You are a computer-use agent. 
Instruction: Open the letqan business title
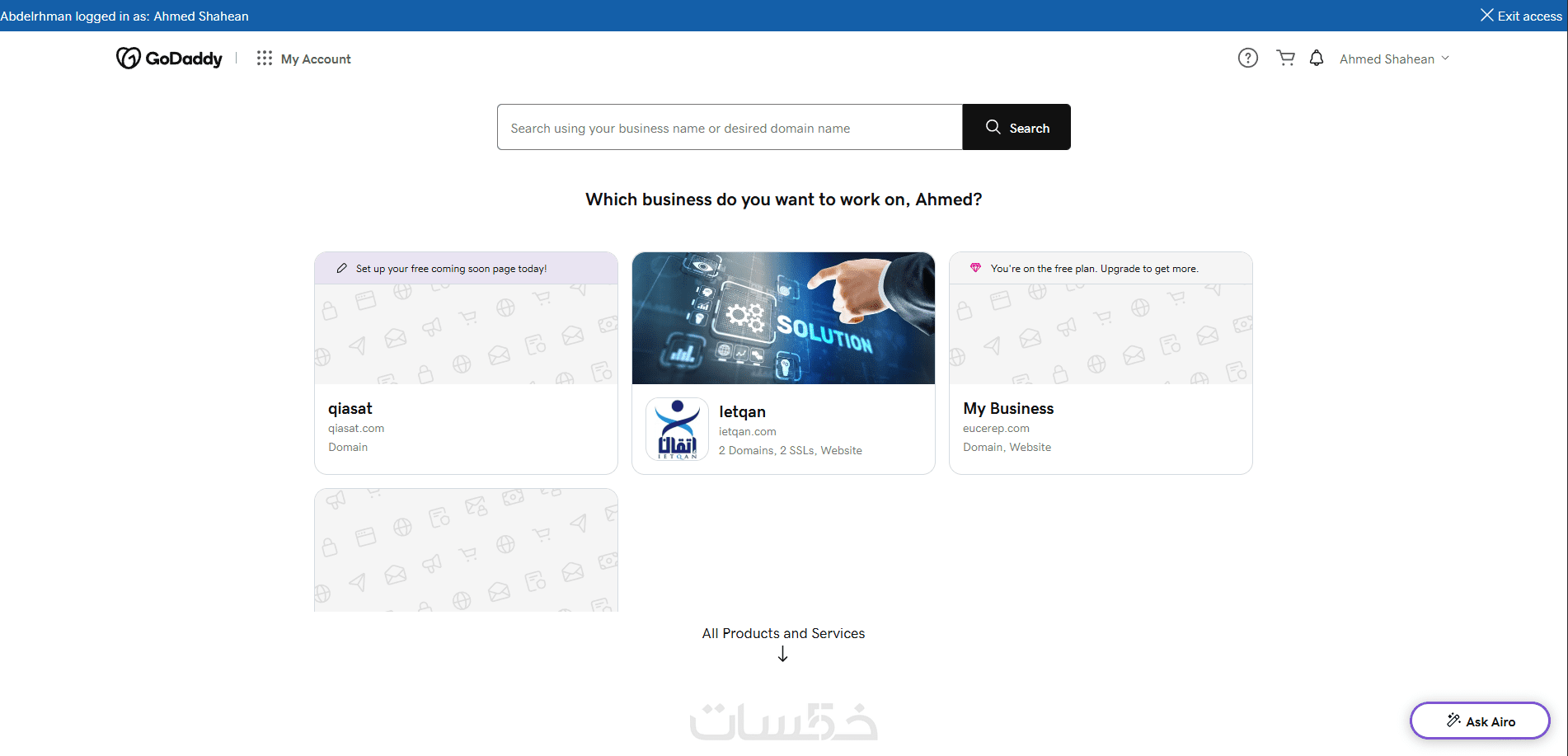(742, 411)
